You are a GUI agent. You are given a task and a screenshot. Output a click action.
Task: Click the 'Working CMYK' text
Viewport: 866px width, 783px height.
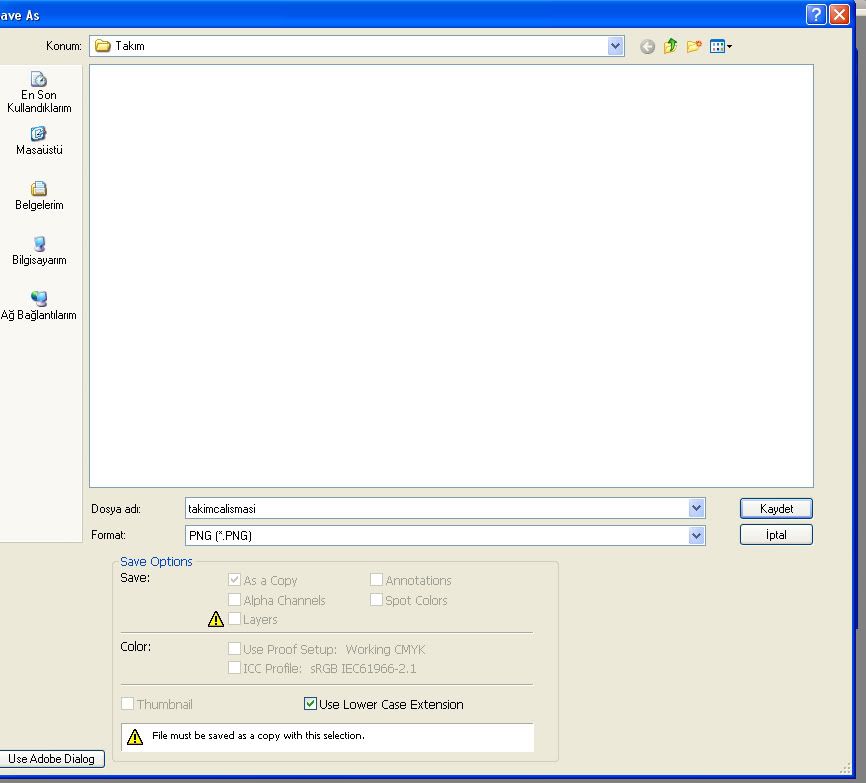coord(386,649)
